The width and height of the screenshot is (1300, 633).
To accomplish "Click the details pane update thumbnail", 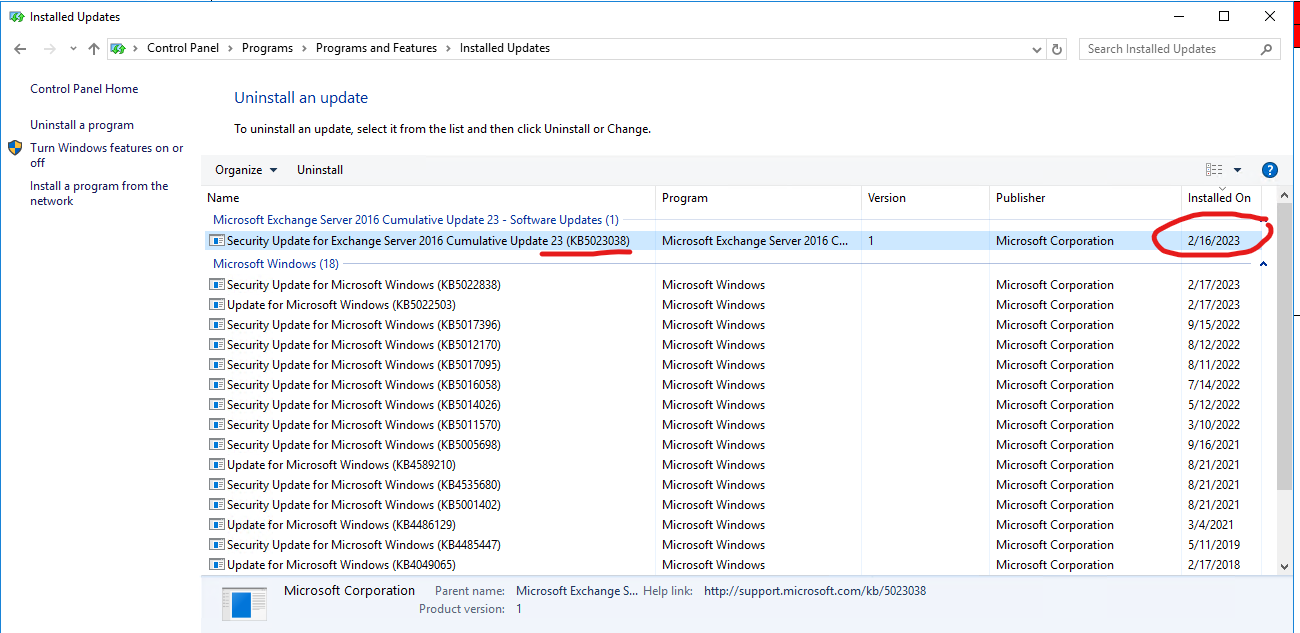I will pyautogui.click(x=244, y=604).
